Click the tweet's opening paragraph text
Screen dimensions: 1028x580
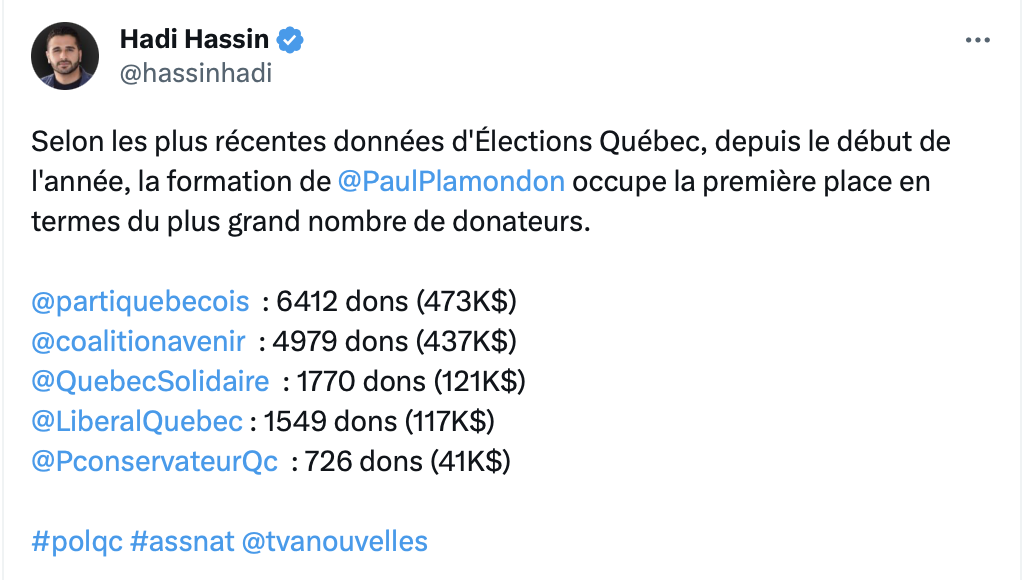(x=490, y=182)
